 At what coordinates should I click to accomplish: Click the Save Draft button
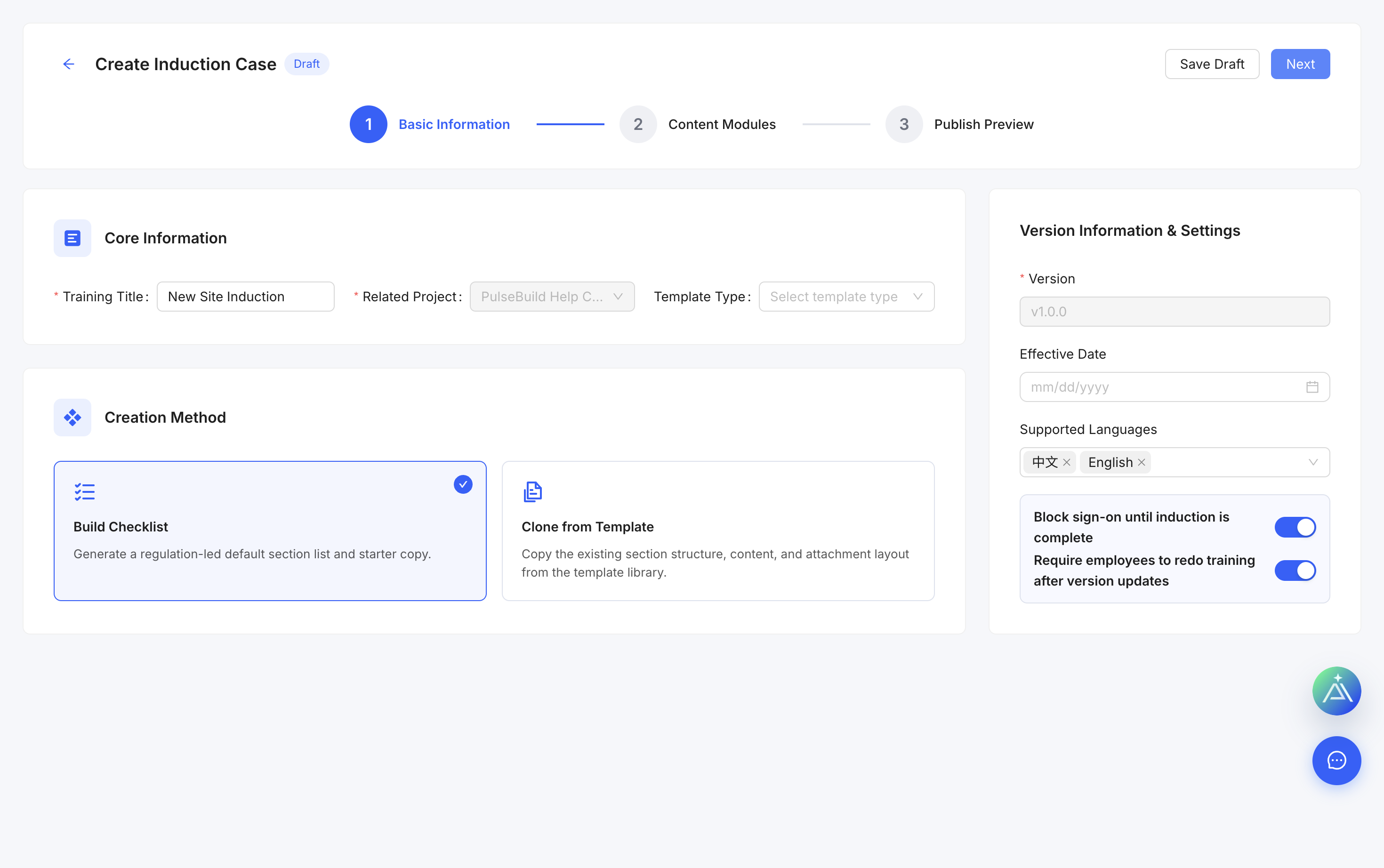[x=1212, y=64]
